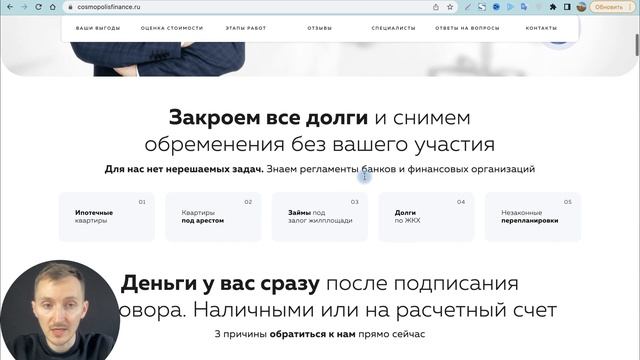Toggle the browser side panel icon
Image resolution: width=640 pixels, height=360 pixels.
[567, 7]
